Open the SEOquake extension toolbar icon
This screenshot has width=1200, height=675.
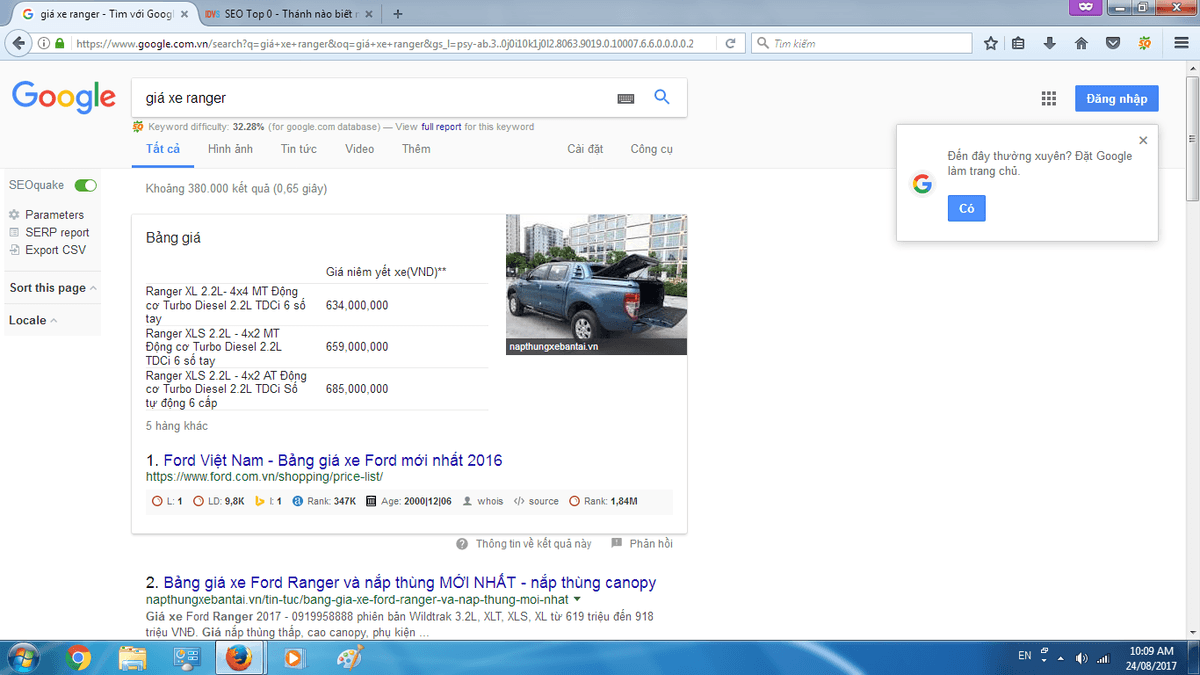click(1145, 44)
